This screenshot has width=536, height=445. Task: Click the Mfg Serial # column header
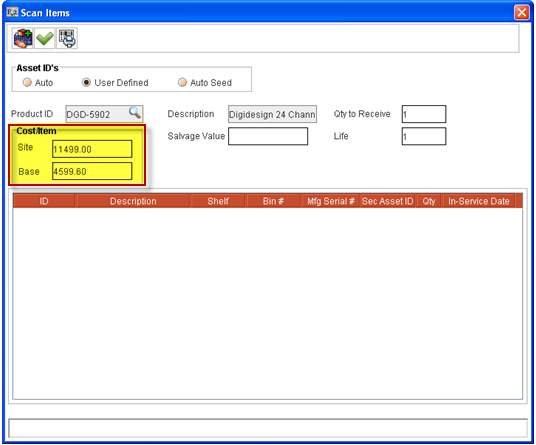point(331,201)
